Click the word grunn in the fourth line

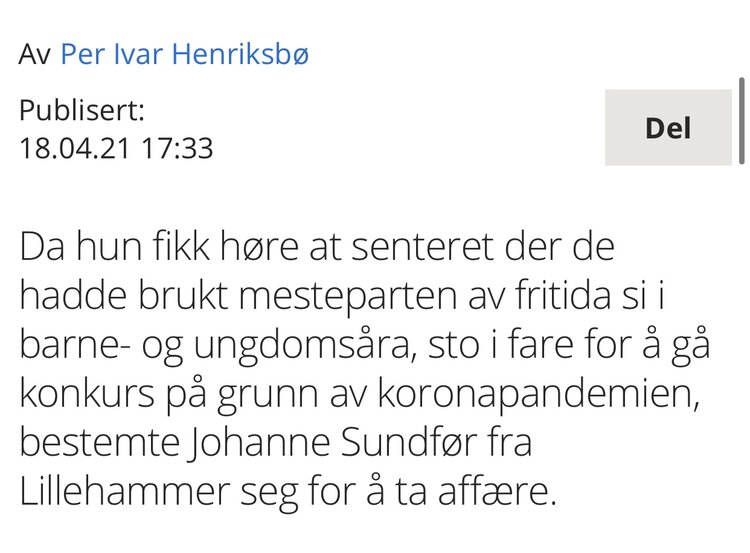point(267,395)
